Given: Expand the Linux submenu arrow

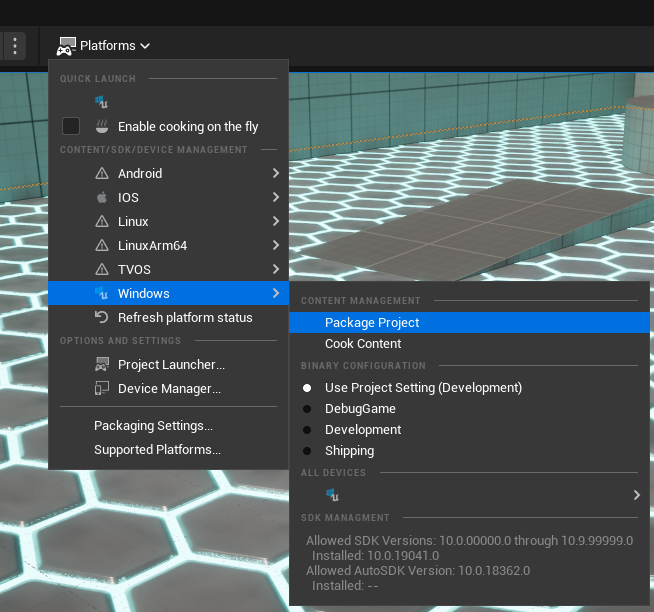Looking at the screenshot, I should pos(276,221).
